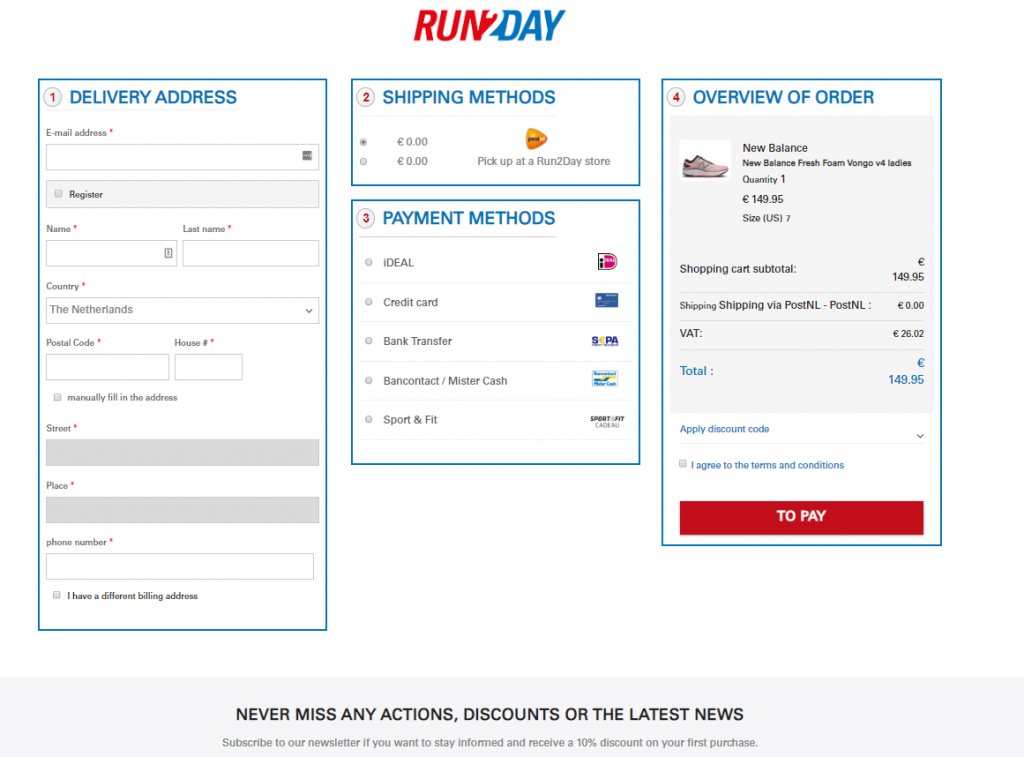The height and width of the screenshot is (757, 1024).
Task: Click the VAT € 26.02 amount
Action: point(908,334)
